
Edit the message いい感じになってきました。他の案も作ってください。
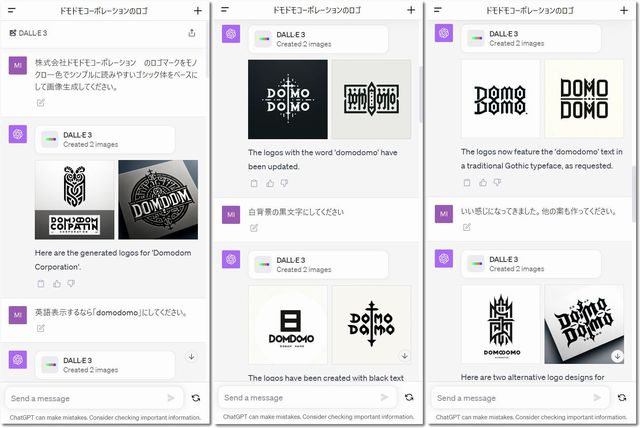(467, 227)
